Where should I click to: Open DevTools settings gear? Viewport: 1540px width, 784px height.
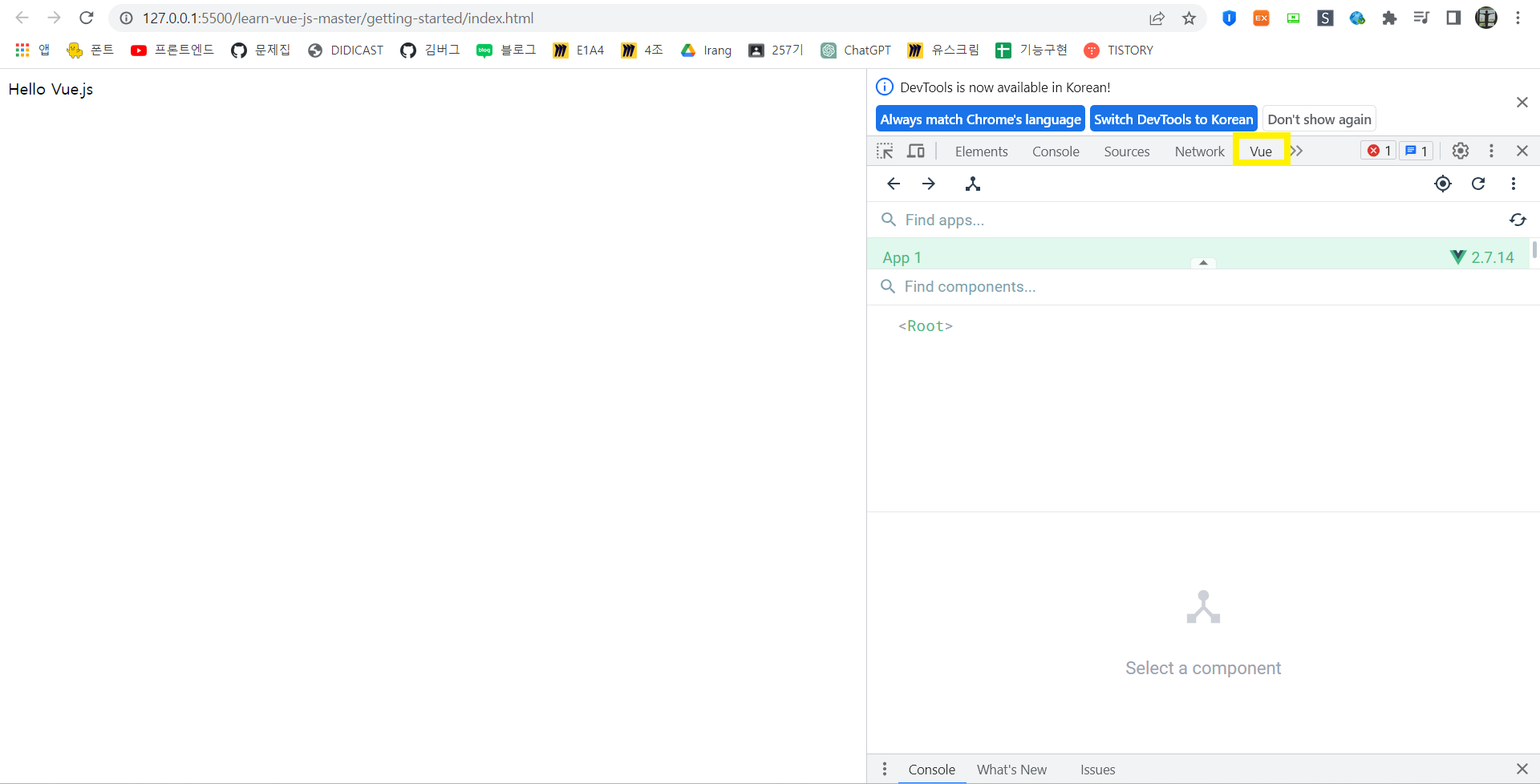point(1461,151)
